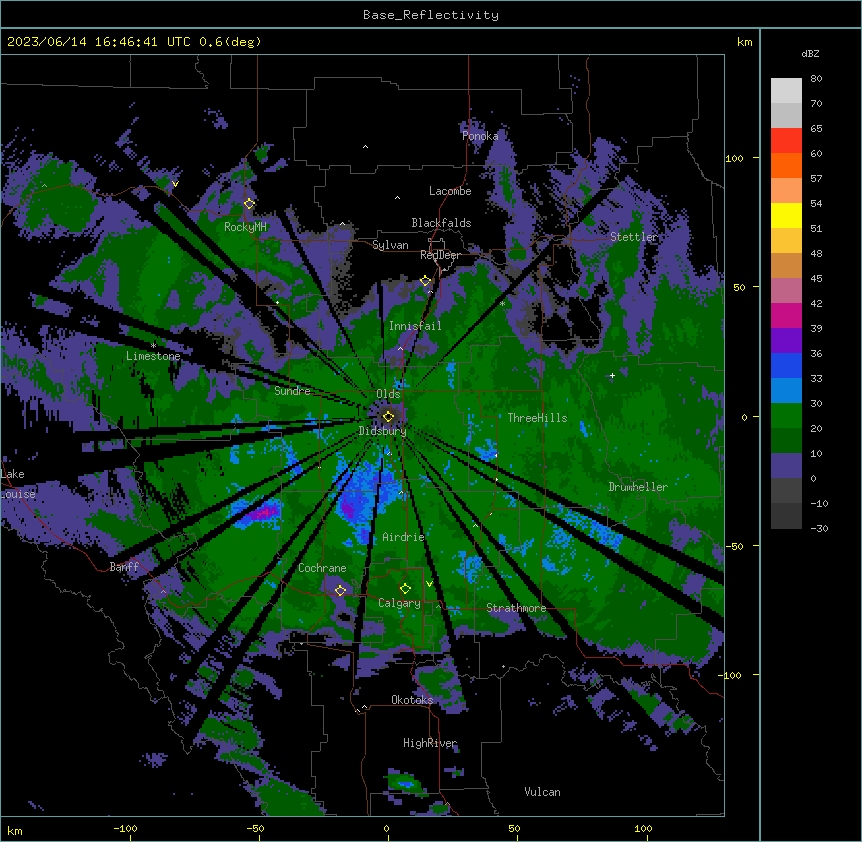Click the Olds city label
This screenshot has width=862, height=842.
(388, 394)
